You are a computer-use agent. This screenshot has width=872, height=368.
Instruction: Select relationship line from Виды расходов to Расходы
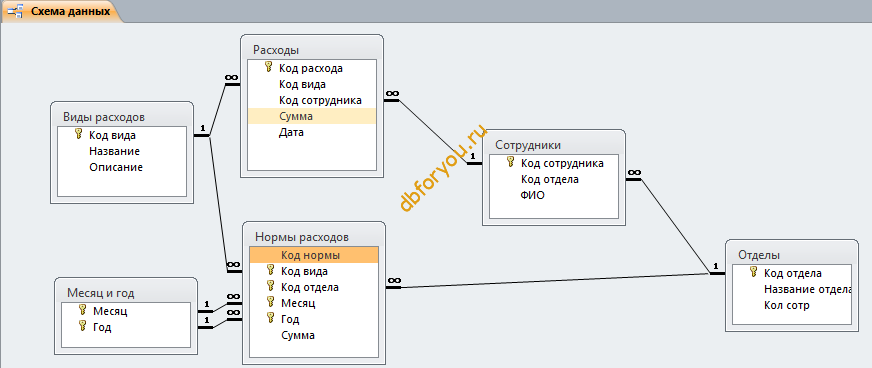click(x=217, y=110)
